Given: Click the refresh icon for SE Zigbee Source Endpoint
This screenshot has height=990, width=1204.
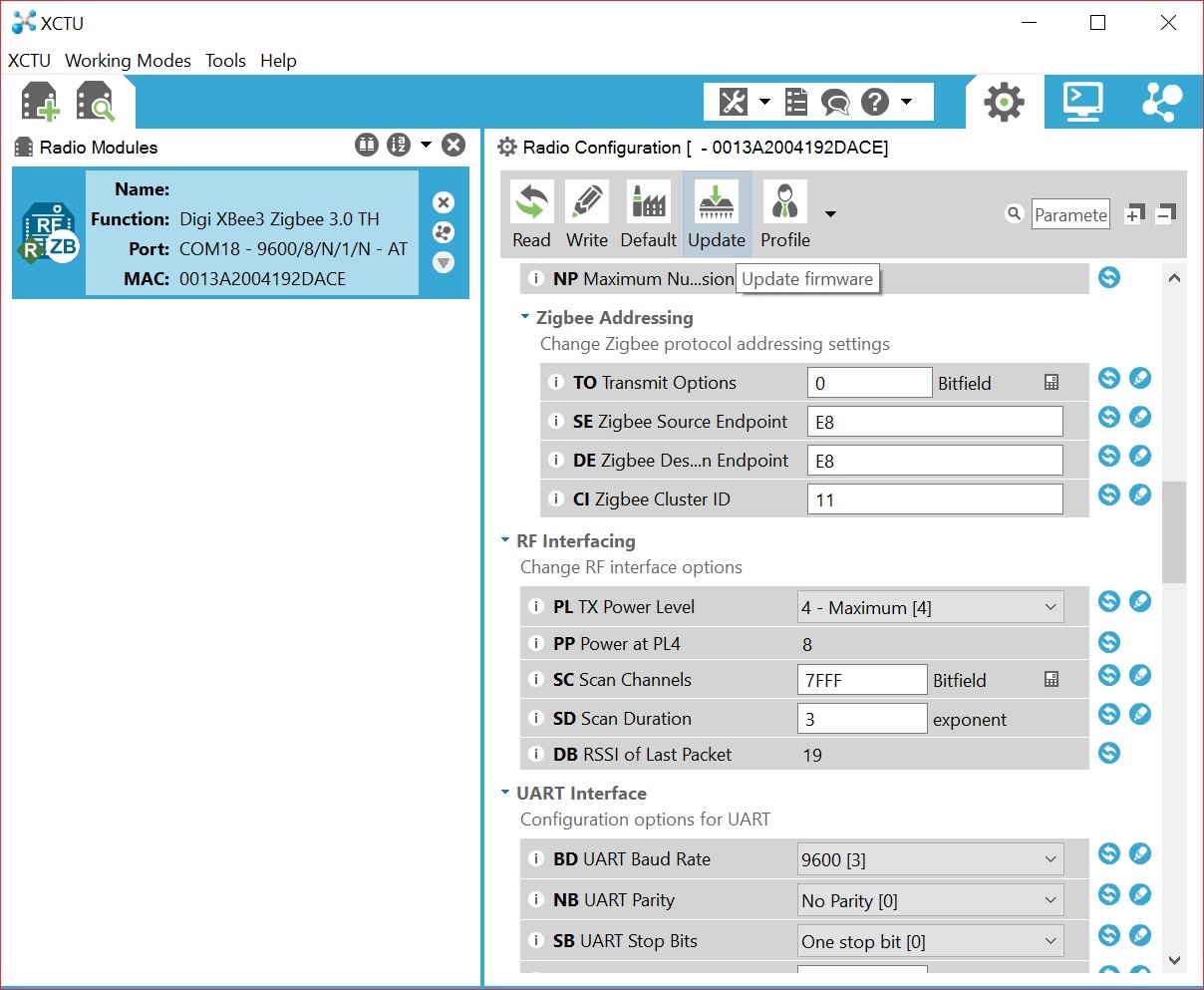Looking at the screenshot, I should pos(1109,417).
